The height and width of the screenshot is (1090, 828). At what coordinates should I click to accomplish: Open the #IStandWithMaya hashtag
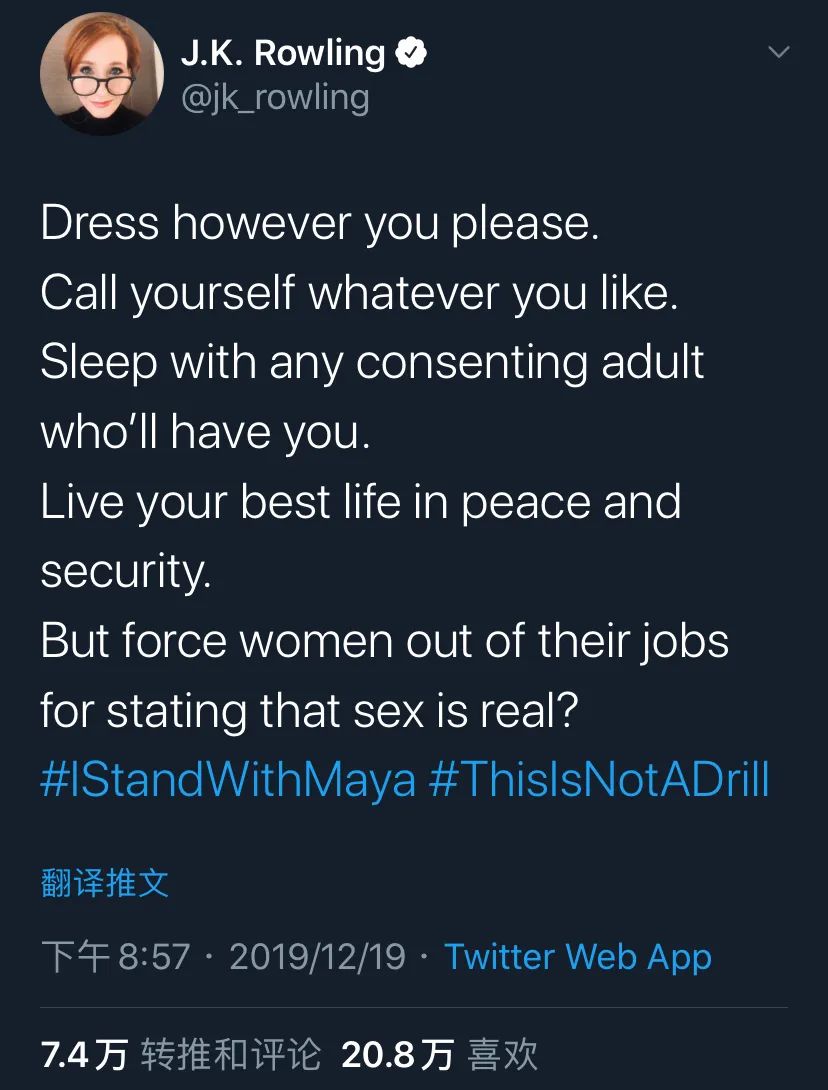[228, 780]
